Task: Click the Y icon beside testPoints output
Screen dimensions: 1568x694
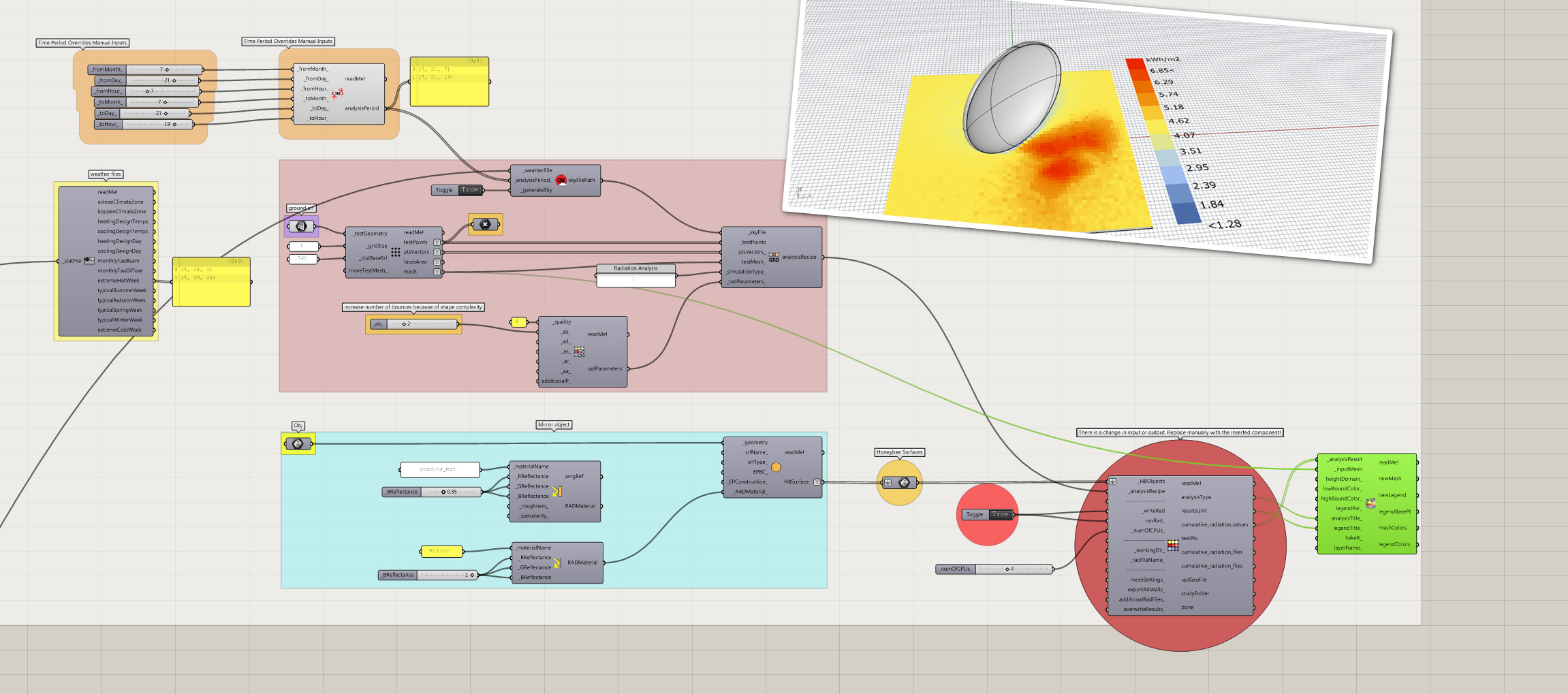Action: pos(437,242)
